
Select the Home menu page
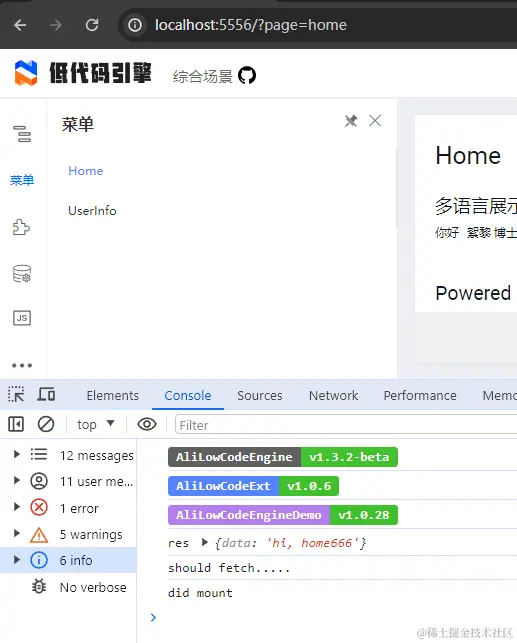coord(86,171)
